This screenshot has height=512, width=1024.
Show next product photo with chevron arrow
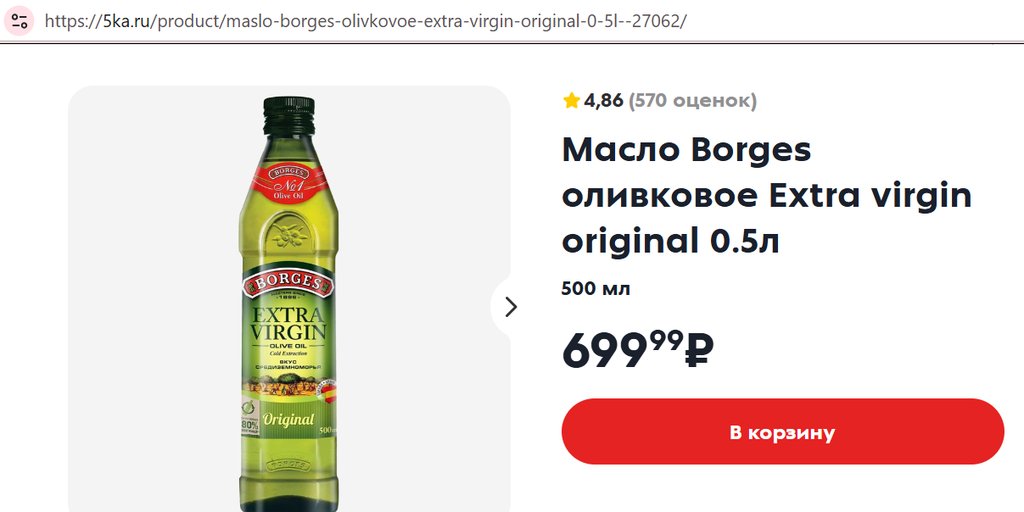point(511,307)
